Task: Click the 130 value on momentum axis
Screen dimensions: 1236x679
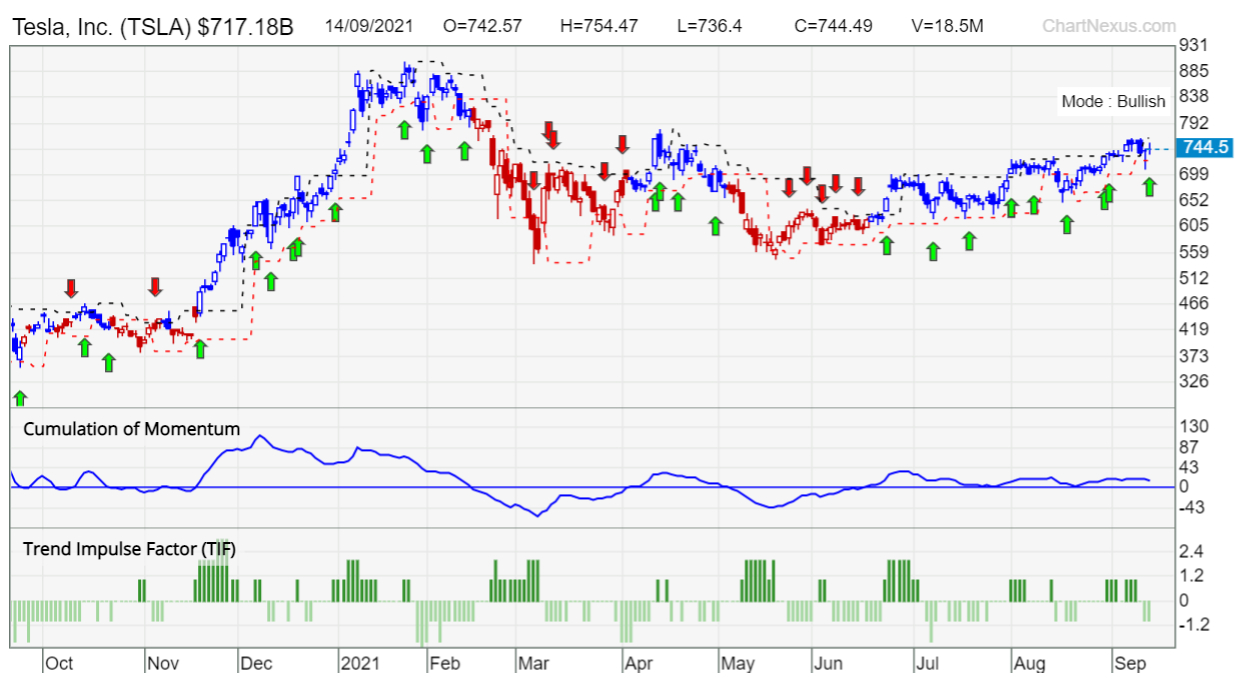Action: 1196,427
